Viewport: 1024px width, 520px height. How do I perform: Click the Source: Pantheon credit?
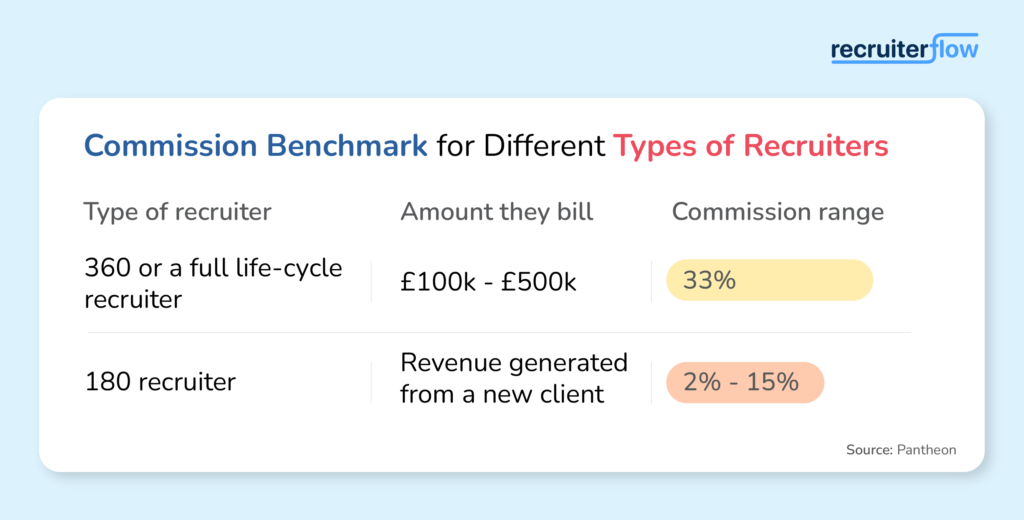pyautogui.click(x=901, y=450)
